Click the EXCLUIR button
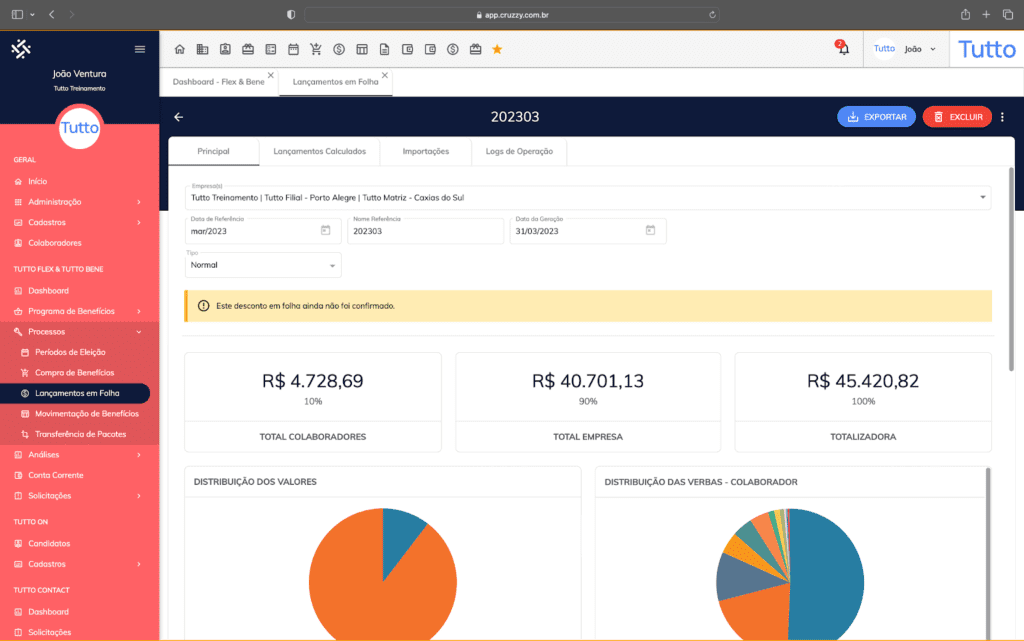Image resolution: width=1024 pixels, height=641 pixels. point(956,117)
